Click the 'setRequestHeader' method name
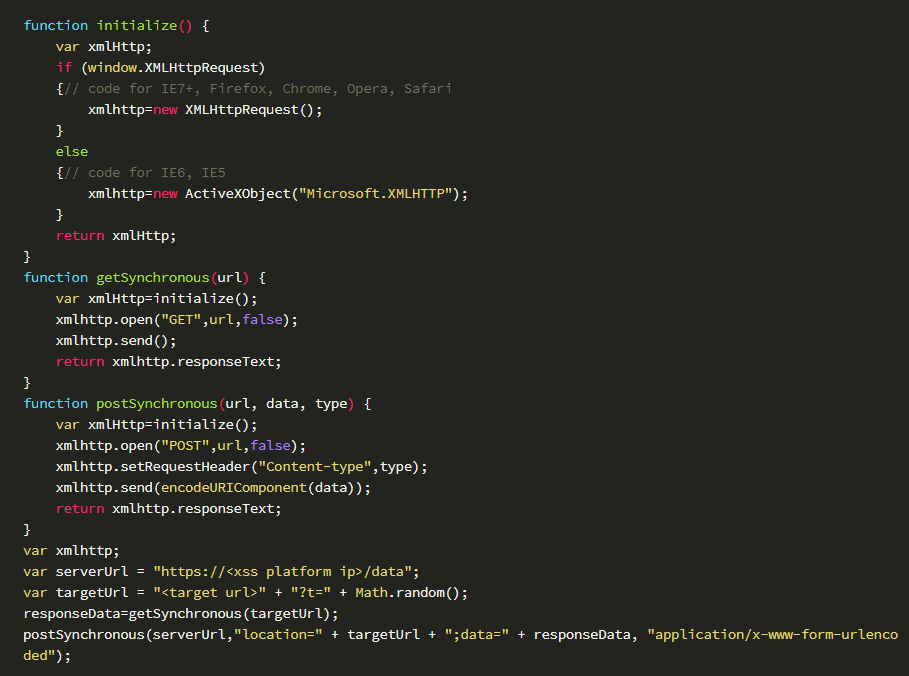 [185, 467]
